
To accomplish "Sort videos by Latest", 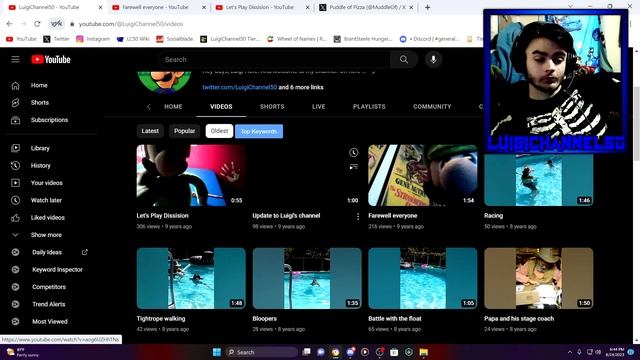I will [150, 131].
